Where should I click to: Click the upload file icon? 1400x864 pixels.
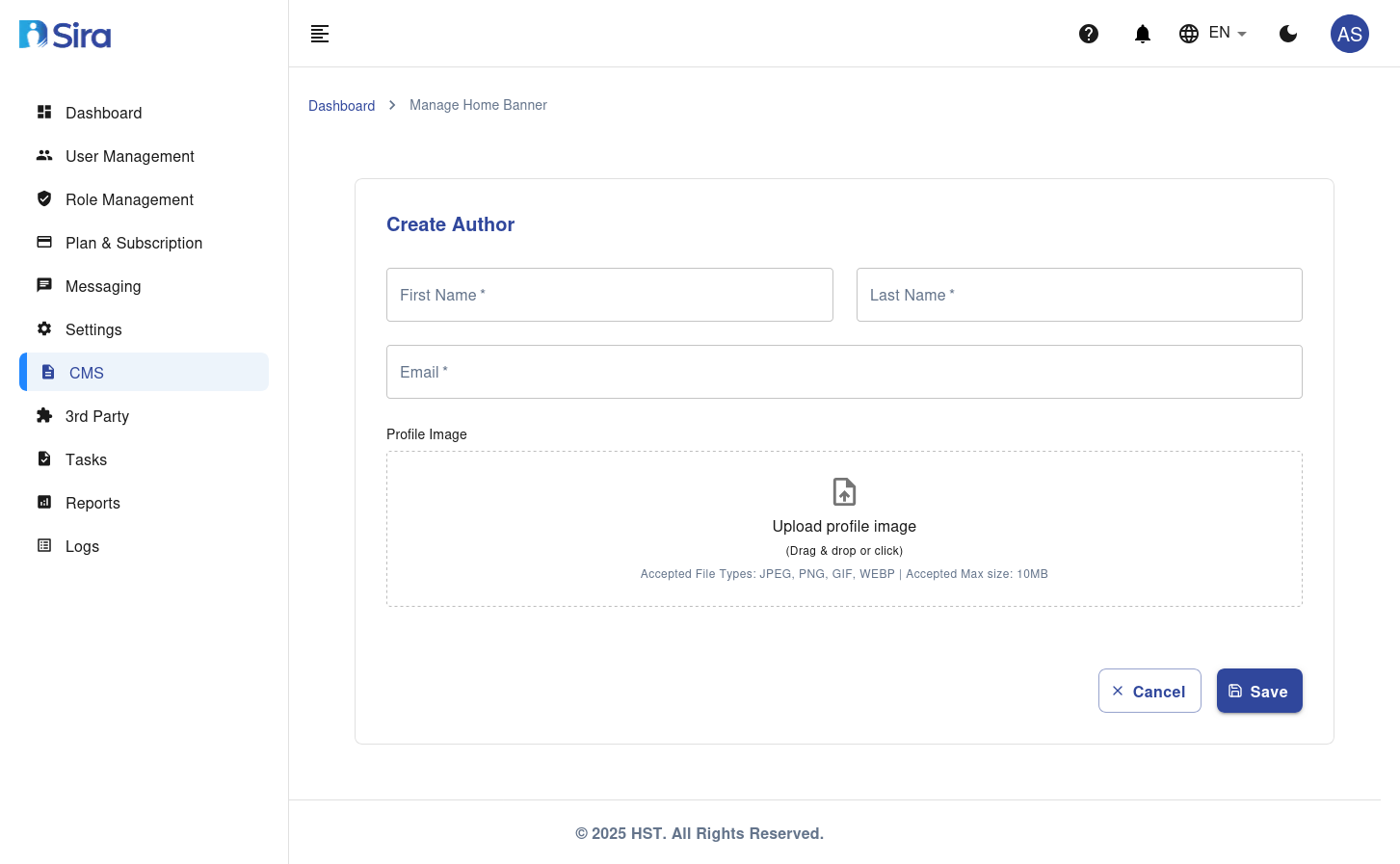[x=844, y=491]
